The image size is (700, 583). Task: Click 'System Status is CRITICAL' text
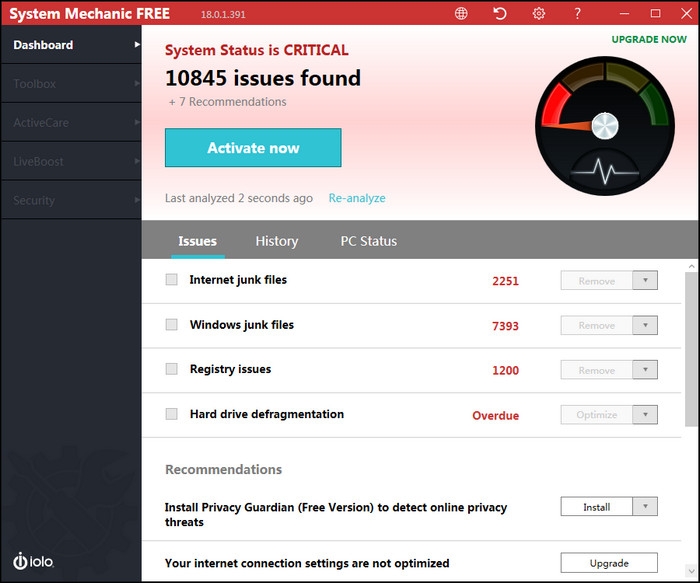pyautogui.click(x=257, y=50)
